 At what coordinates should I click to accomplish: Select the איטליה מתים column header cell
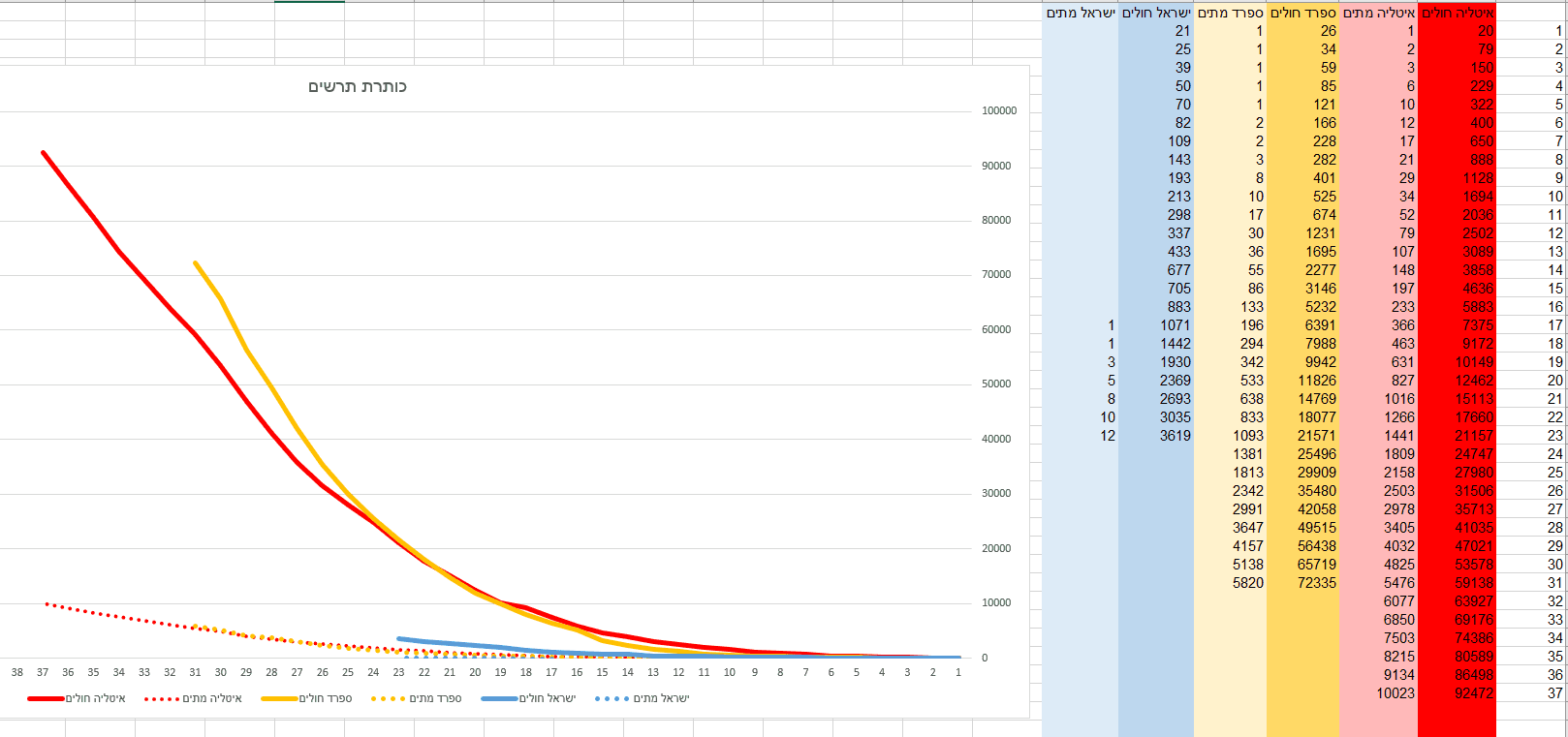[1378, 13]
